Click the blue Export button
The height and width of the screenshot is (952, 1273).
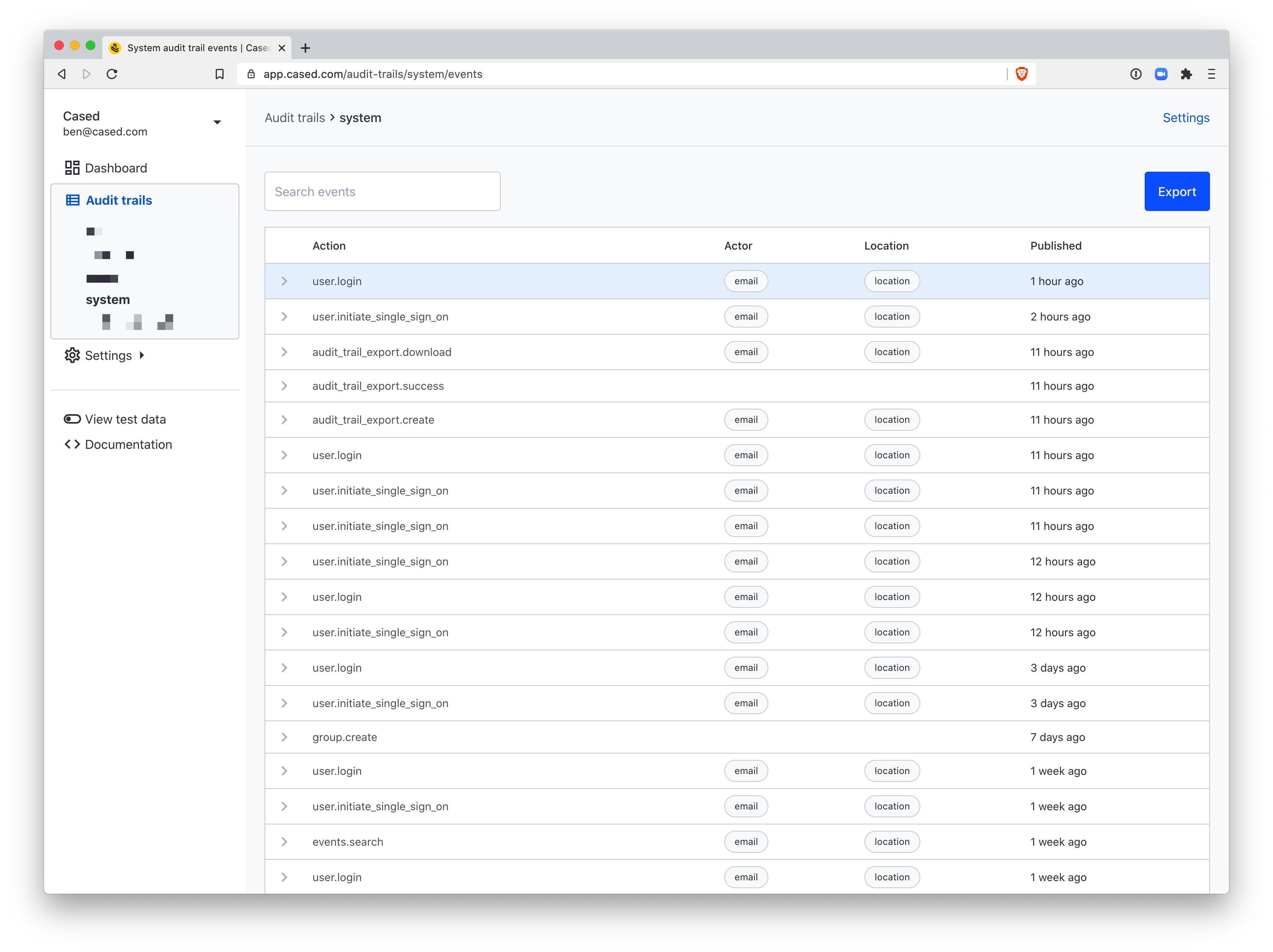coord(1176,192)
